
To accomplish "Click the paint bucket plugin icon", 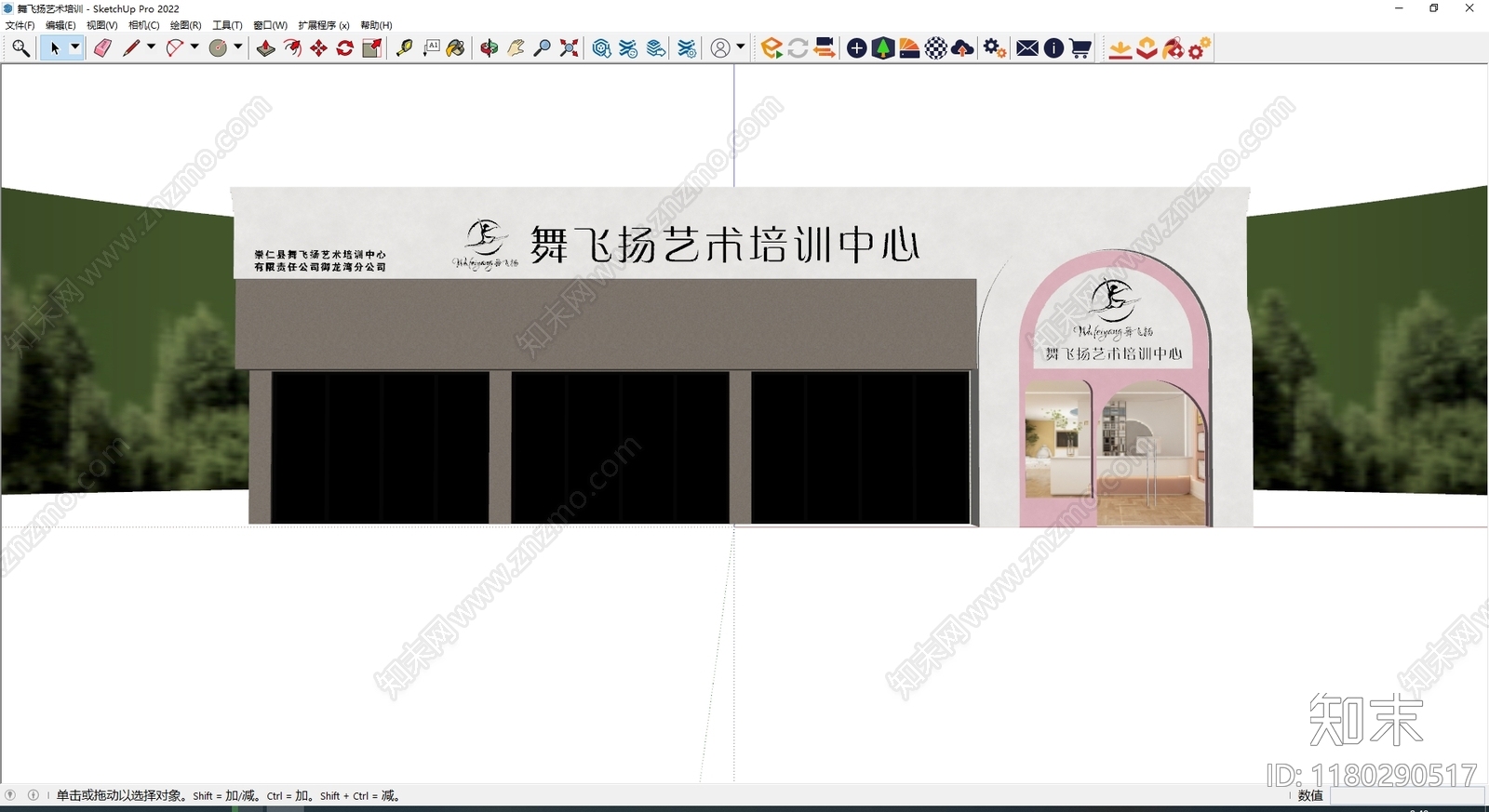I will 1173,48.
